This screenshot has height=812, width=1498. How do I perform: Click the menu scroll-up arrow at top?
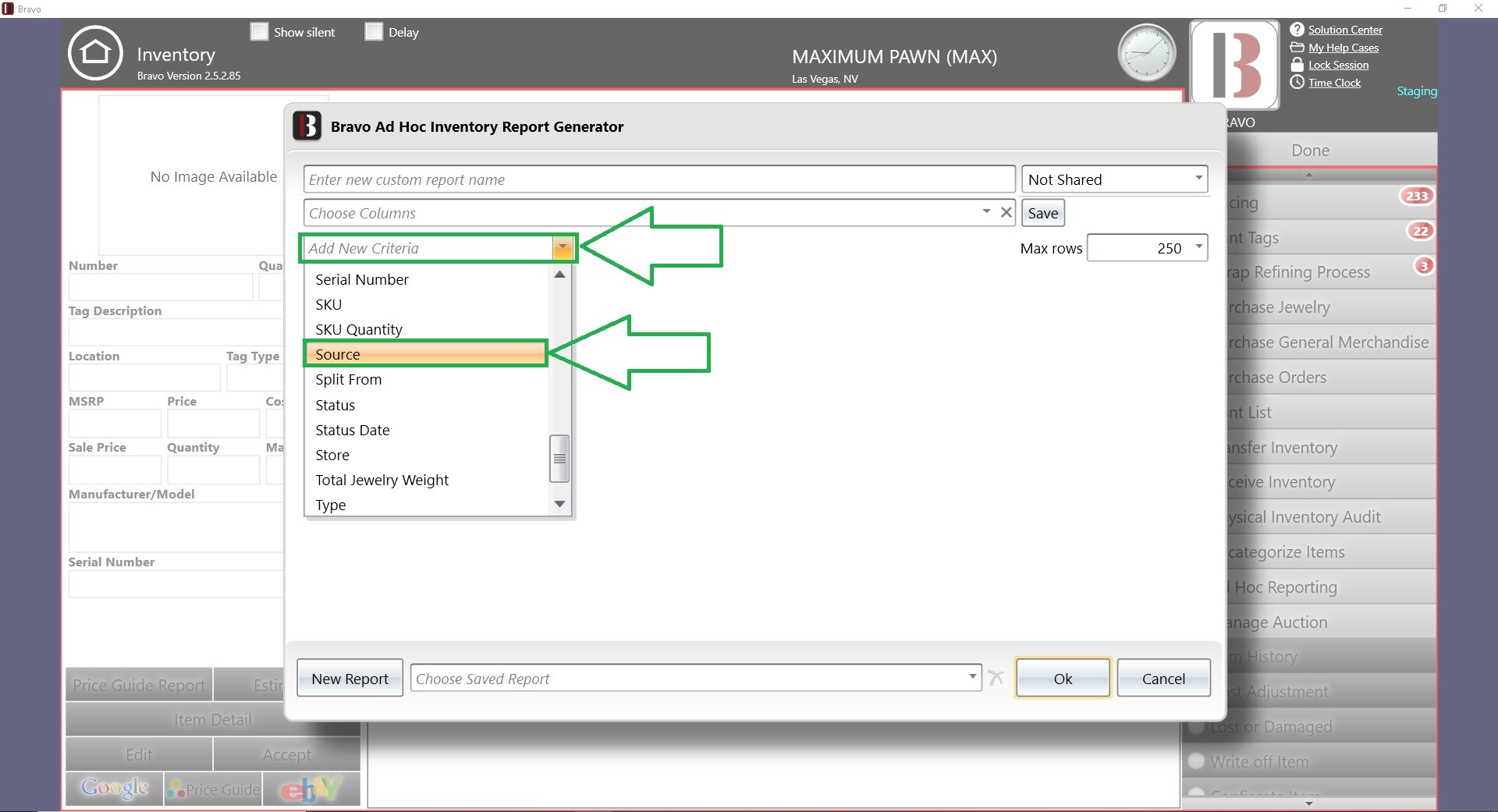pos(1309,175)
